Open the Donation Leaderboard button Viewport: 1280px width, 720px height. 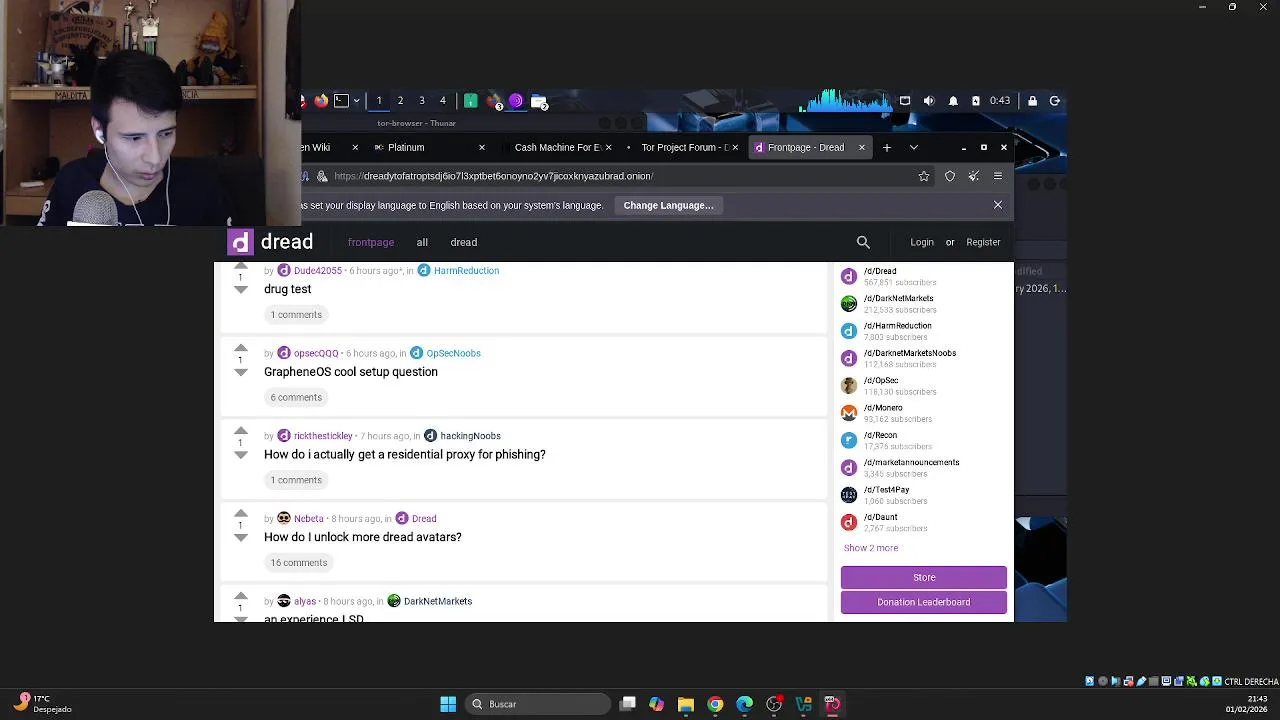924,602
